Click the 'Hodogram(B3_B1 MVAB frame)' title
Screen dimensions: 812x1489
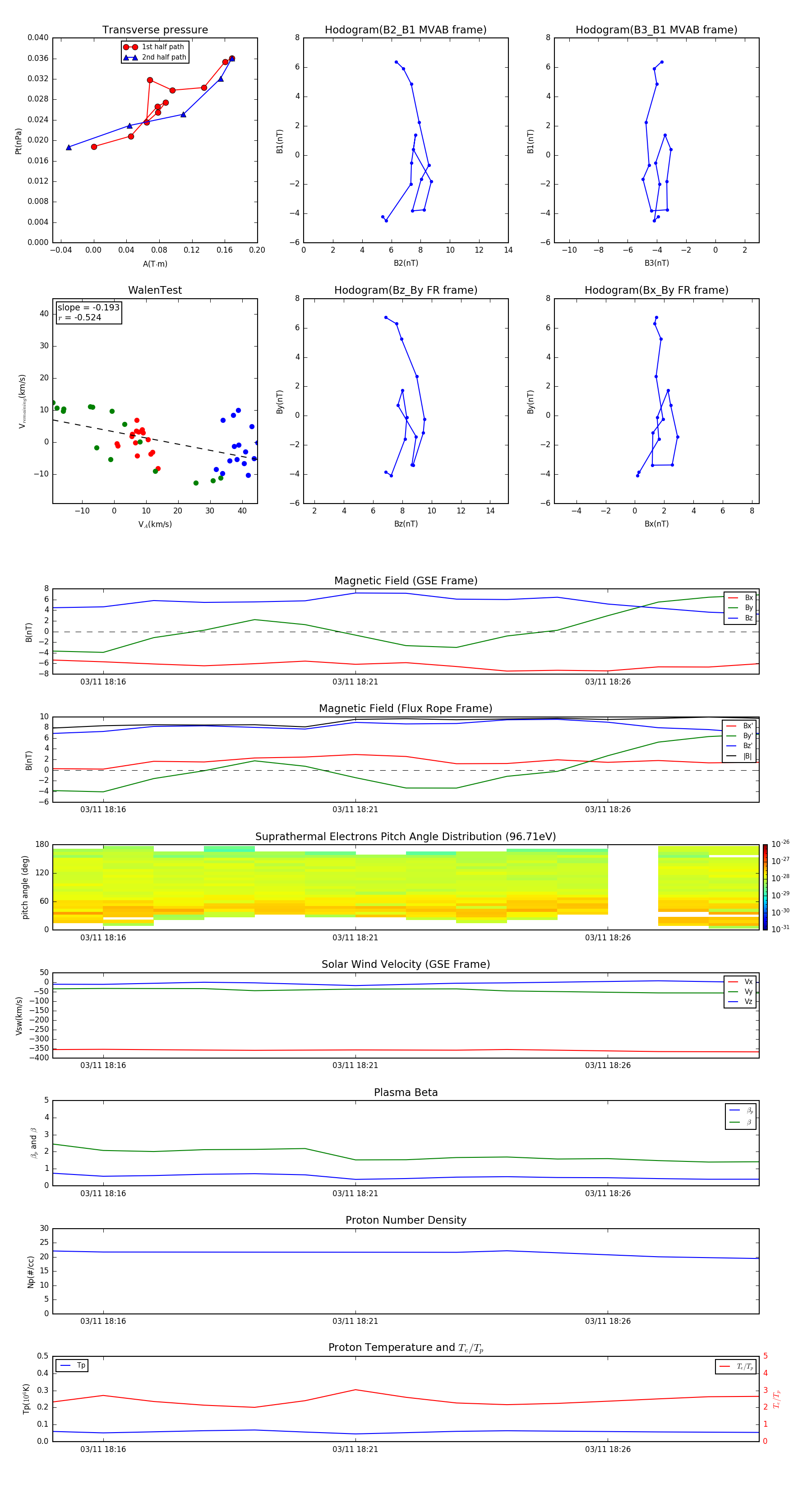[656, 30]
